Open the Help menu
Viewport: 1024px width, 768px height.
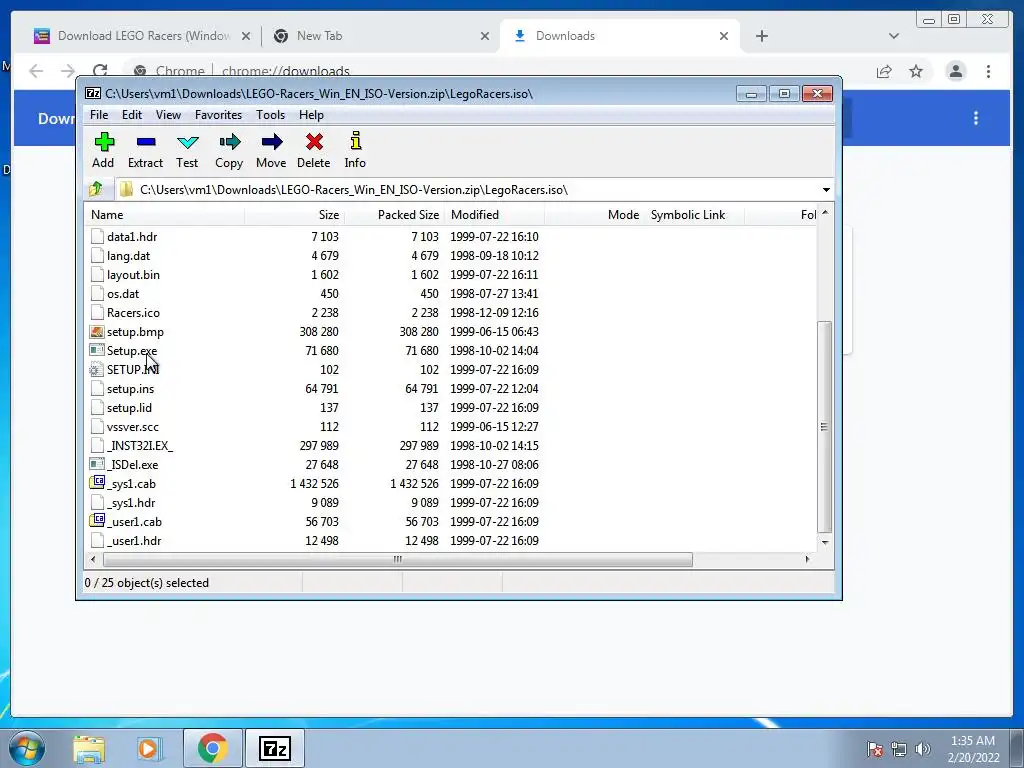click(311, 115)
